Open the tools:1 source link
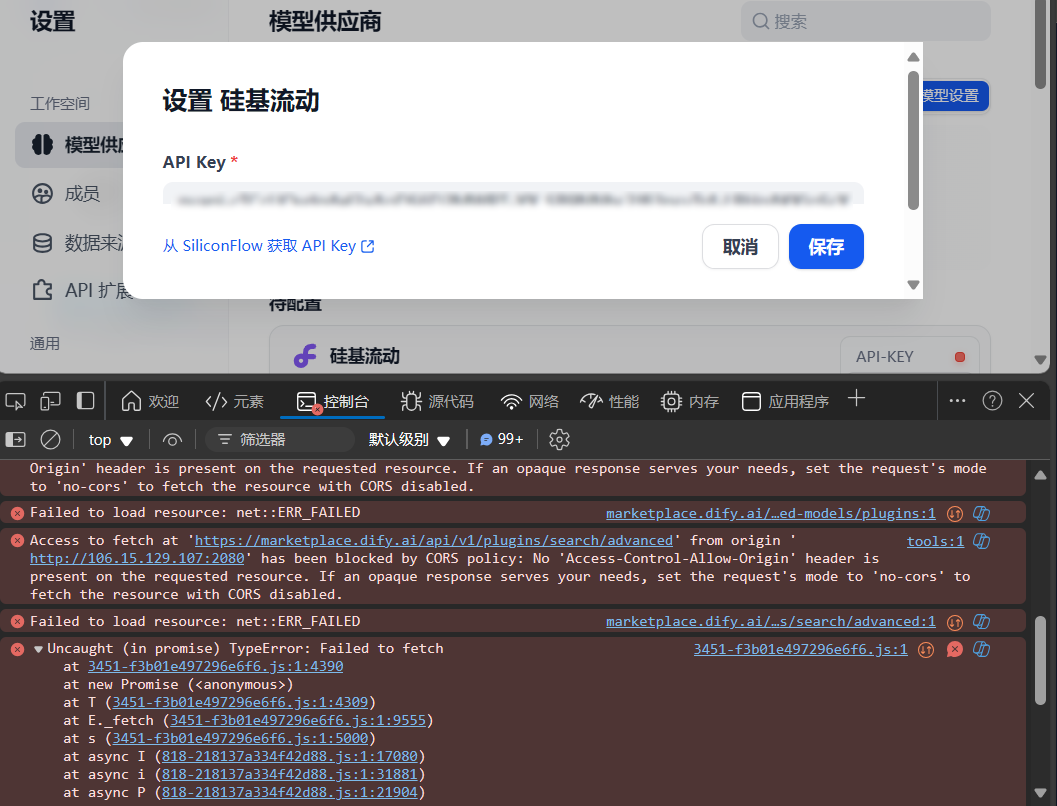This screenshot has height=806, width=1057. point(935,541)
